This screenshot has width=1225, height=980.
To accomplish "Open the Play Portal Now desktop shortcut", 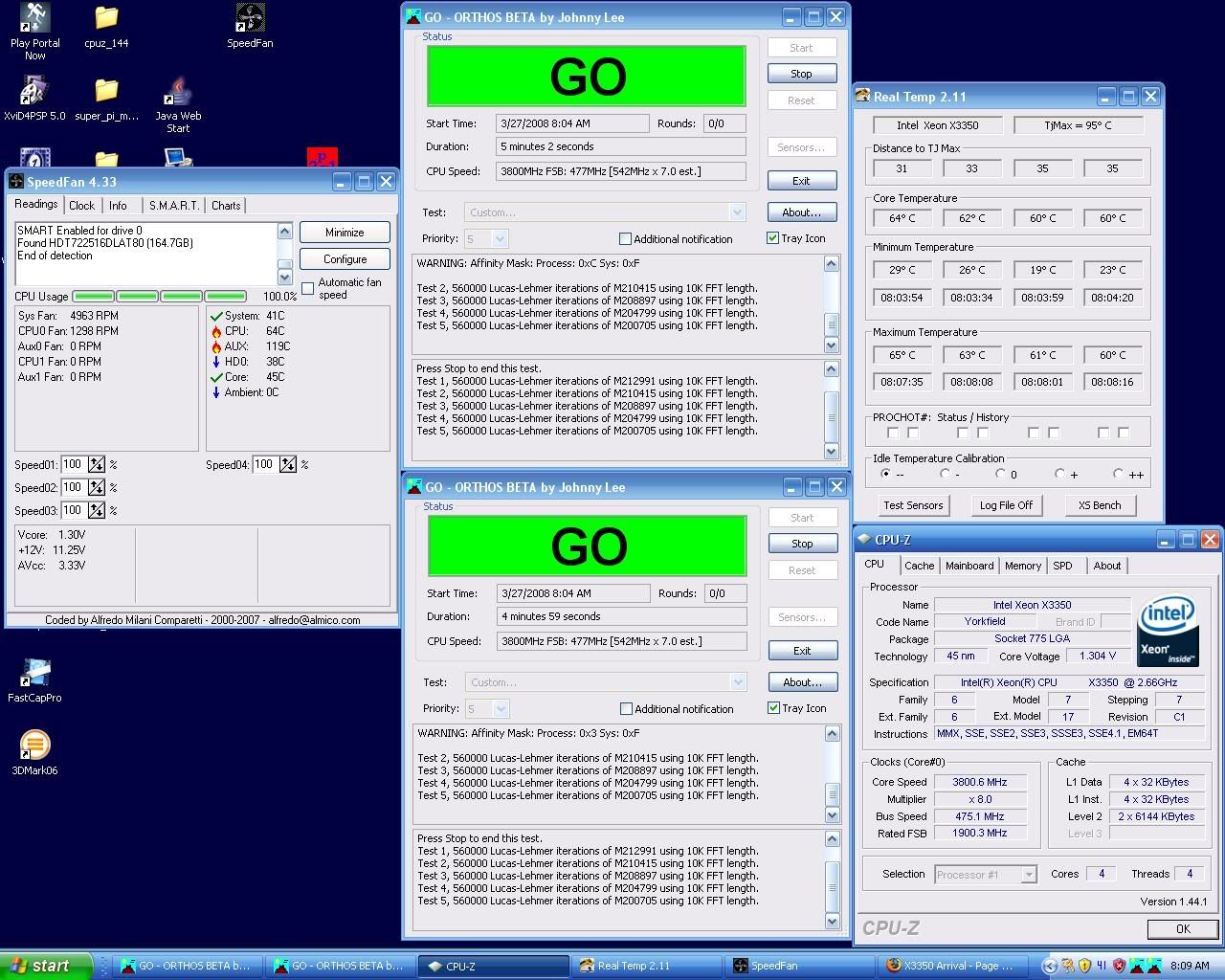I will [34, 31].
